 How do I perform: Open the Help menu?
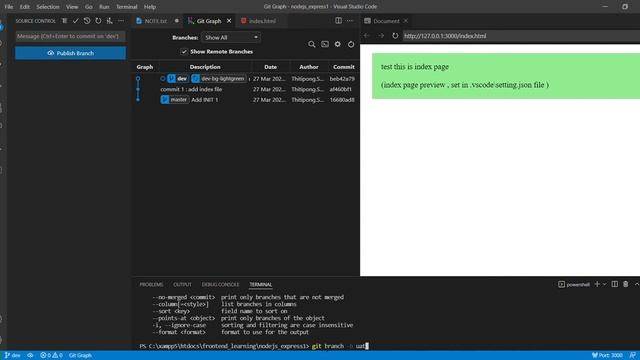(150, 7)
